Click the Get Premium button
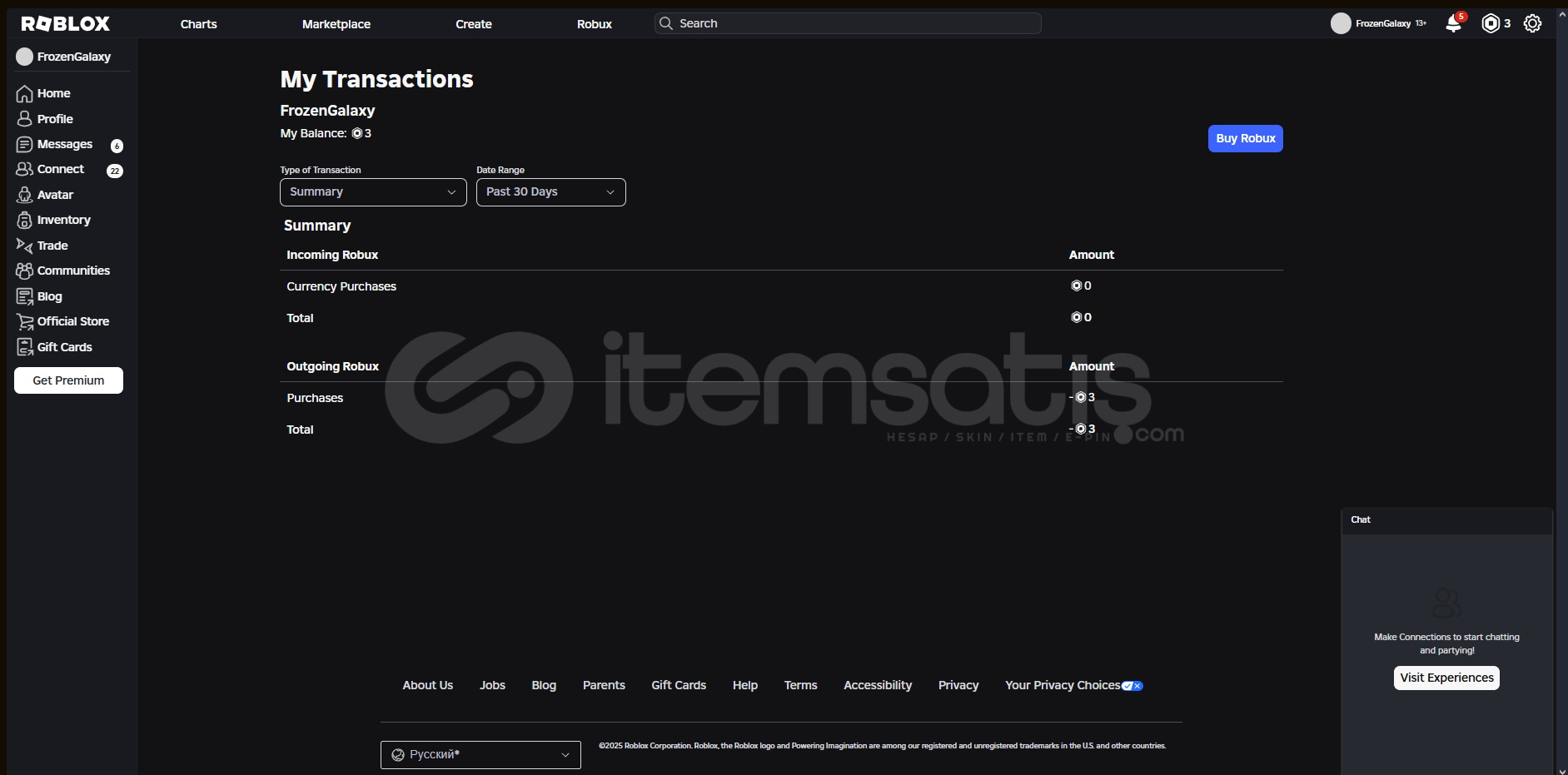Image resolution: width=1568 pixels, height=775 pixels. tap(68, 380)
